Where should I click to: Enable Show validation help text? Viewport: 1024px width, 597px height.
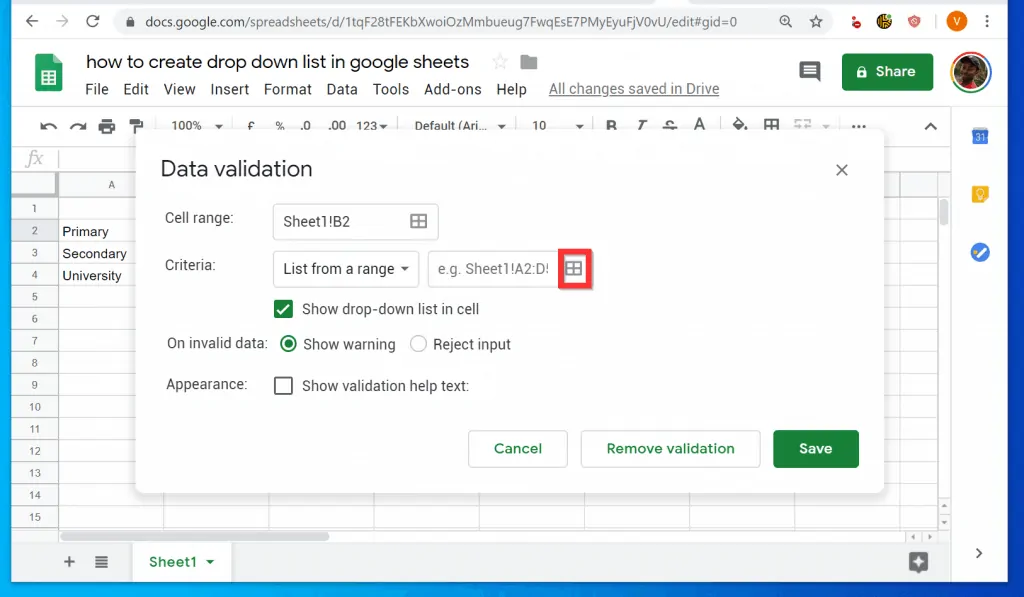[283, 385]
